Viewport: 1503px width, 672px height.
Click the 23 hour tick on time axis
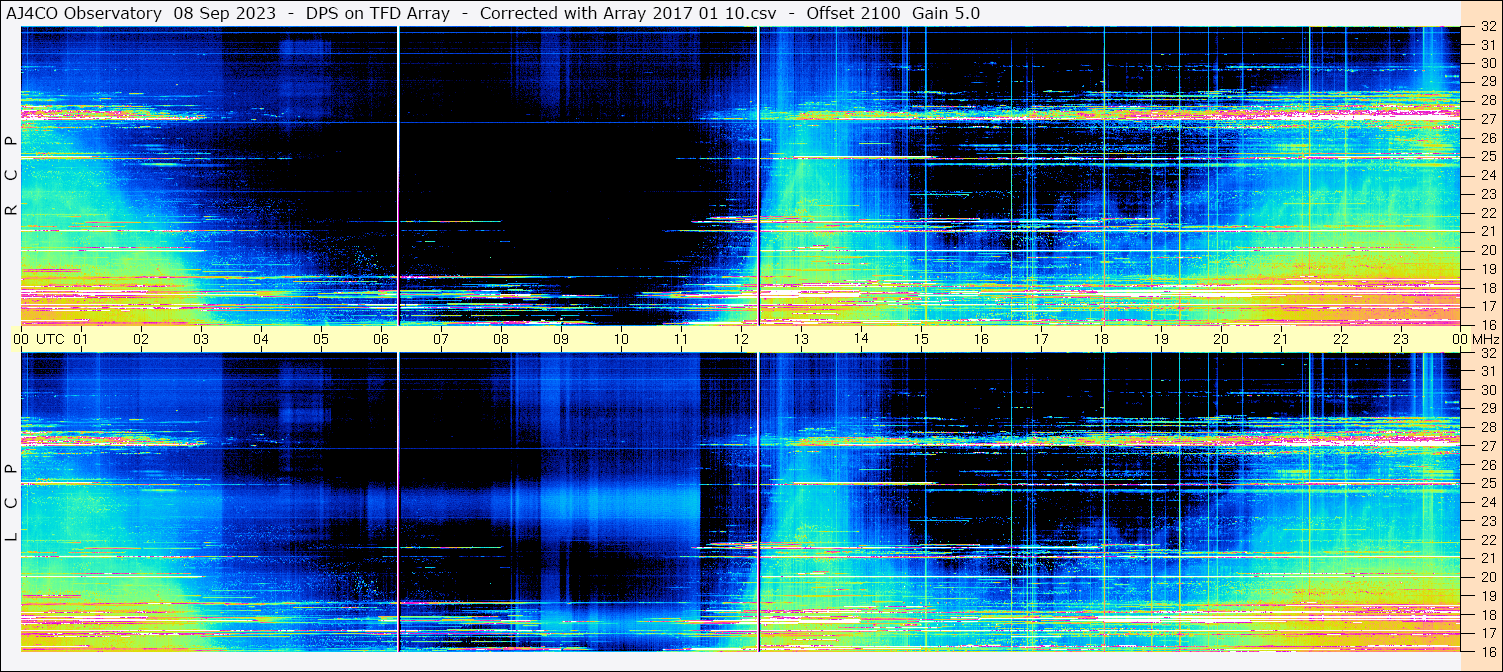coord(1401,339)
